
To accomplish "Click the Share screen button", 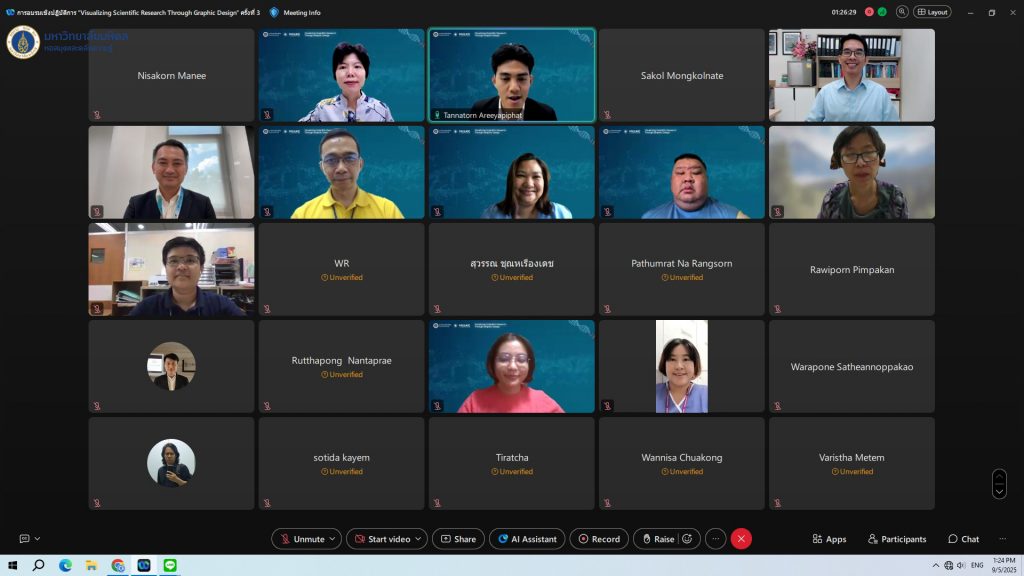I will 458,539.
